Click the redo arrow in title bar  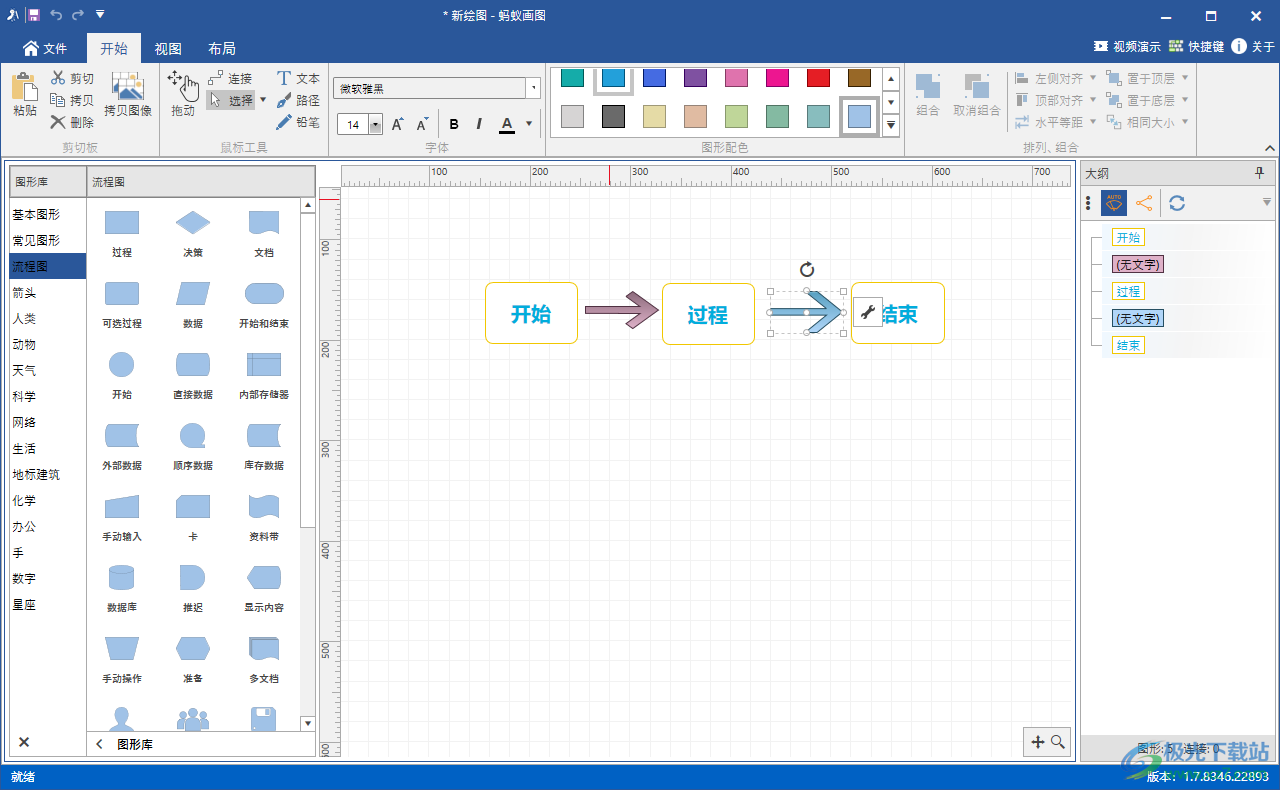(x=78, y=14)
